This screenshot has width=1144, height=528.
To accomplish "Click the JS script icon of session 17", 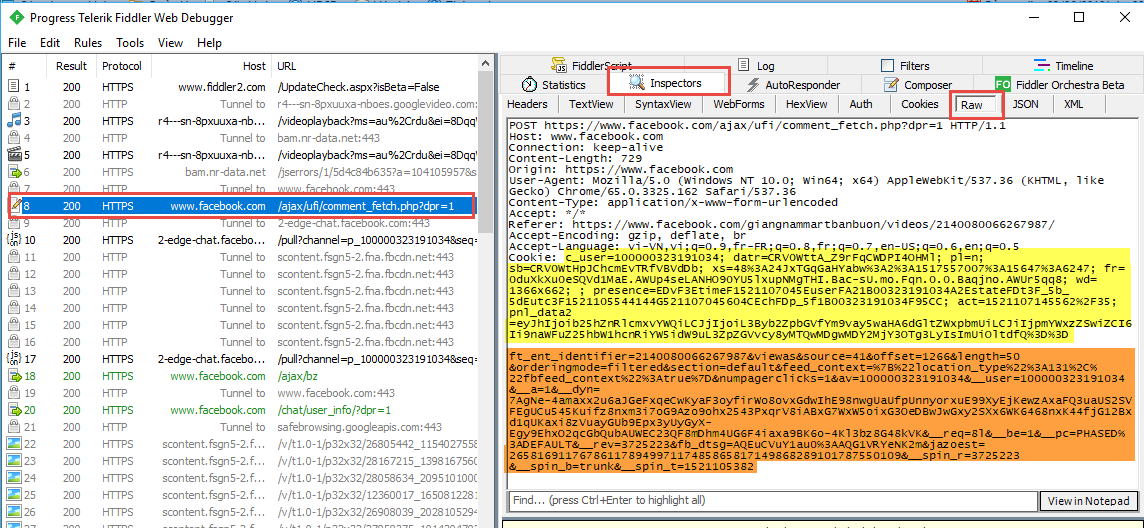I will click(13, 359).
